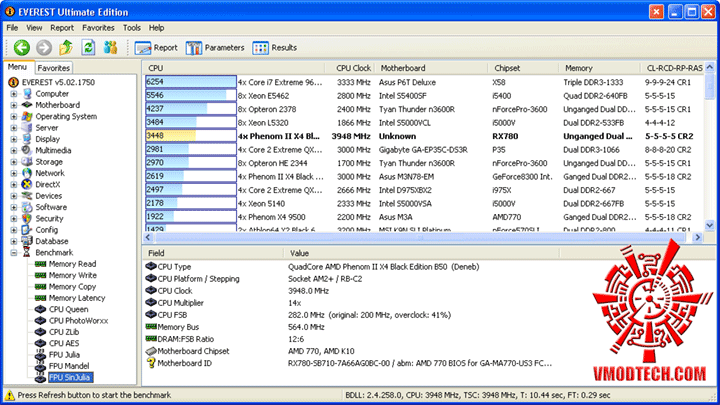Expand the Display tree node
The image size is (720, 405).
click(x=14, y=139)
